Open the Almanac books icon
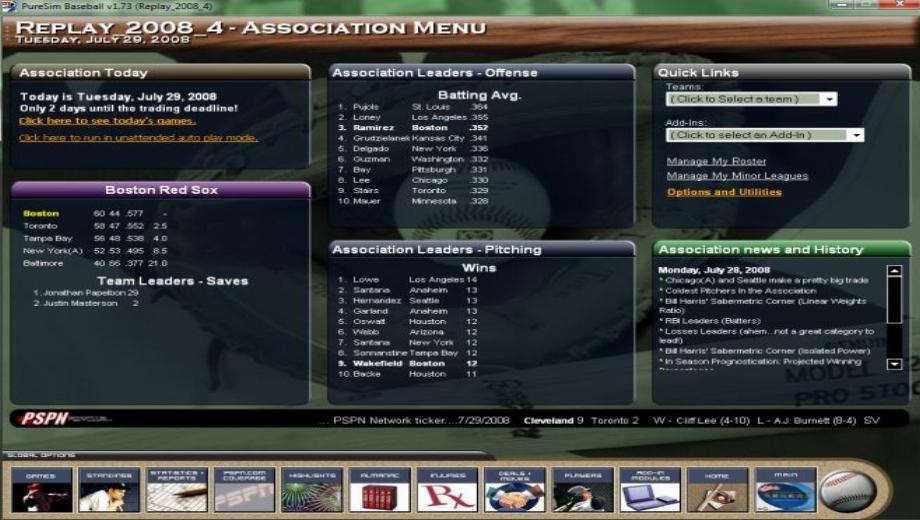This screenshot has height=520, width=920. (380, 489)
